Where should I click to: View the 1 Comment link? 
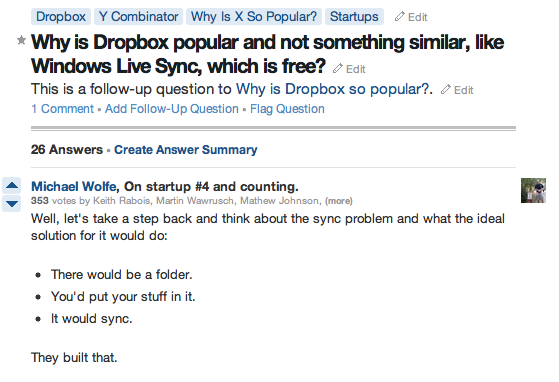[x=62, y=109]
